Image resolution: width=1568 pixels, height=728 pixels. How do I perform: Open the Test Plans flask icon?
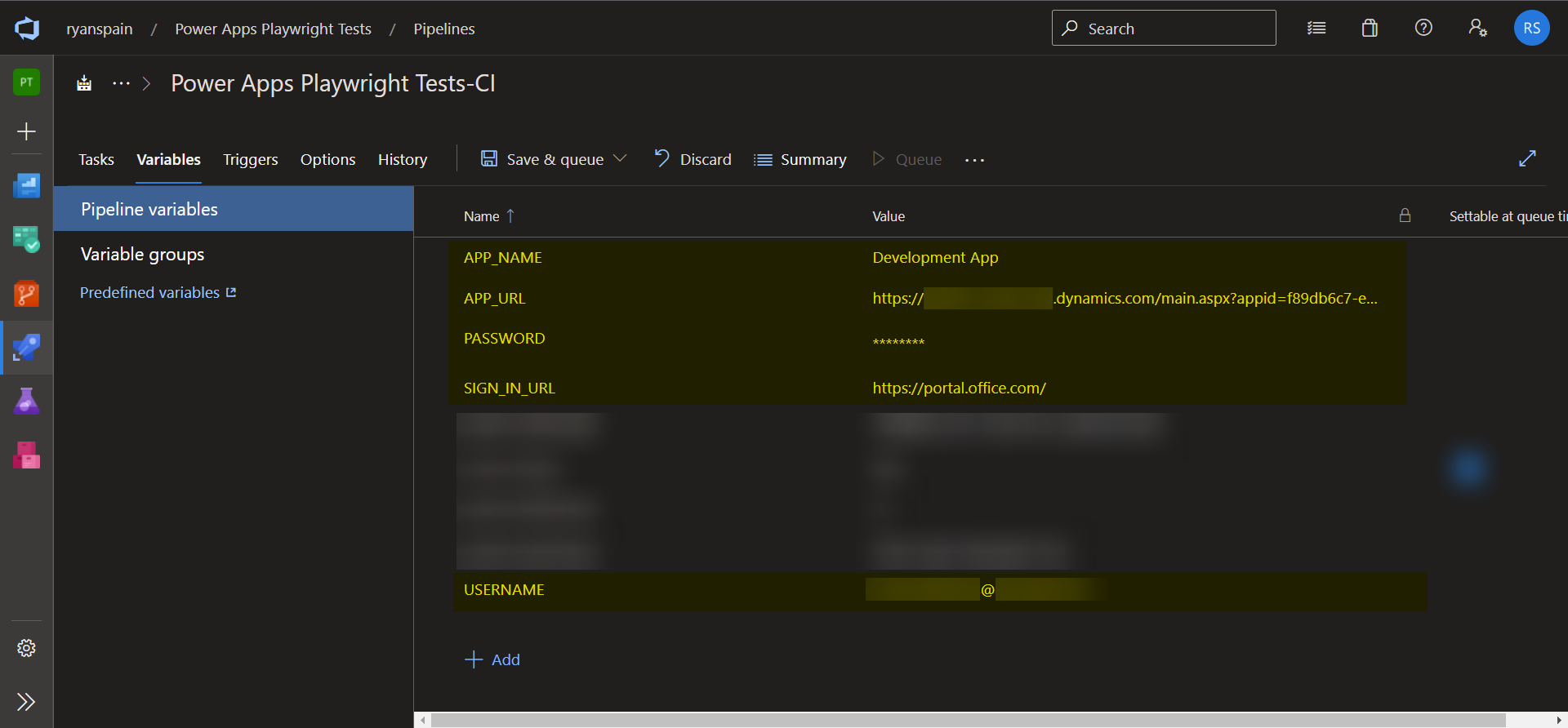[x=26, y=401]
